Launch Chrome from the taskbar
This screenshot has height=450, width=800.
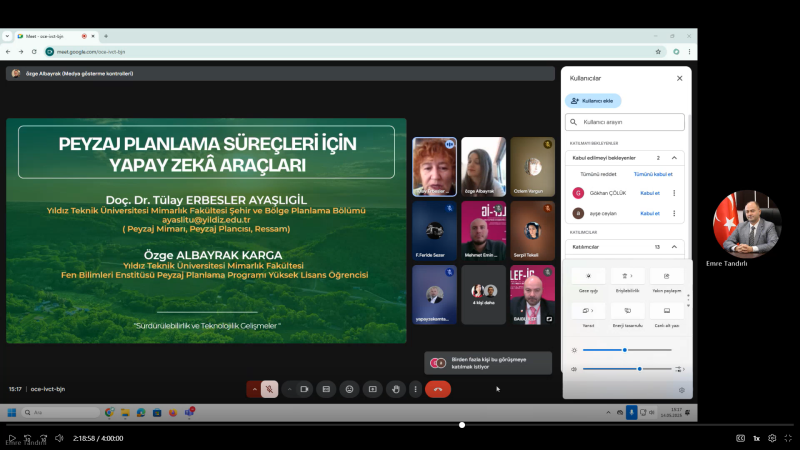pos(109,412)
